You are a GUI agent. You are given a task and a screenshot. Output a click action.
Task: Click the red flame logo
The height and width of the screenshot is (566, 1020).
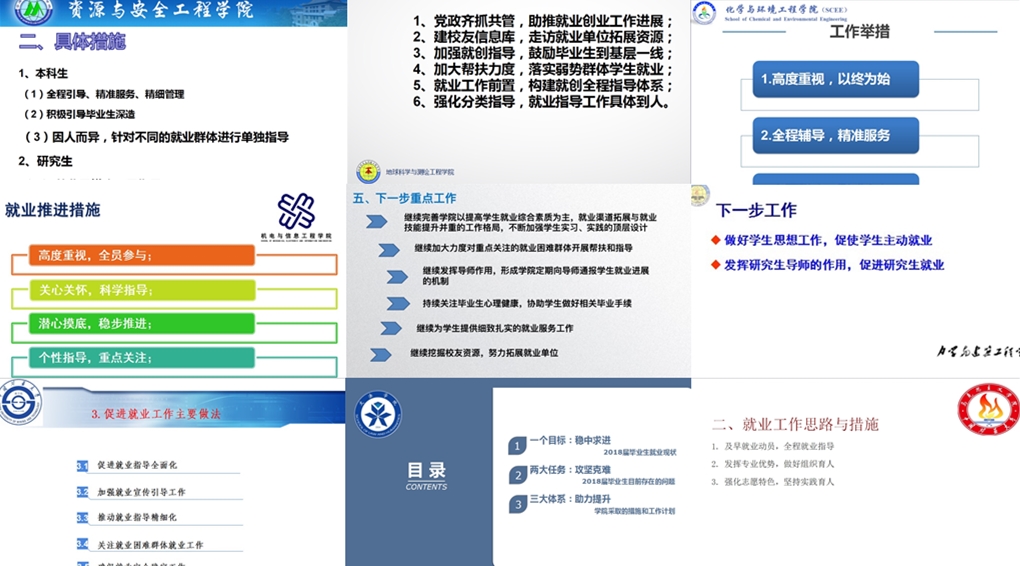pyautogui.click(x=988, y=409)
